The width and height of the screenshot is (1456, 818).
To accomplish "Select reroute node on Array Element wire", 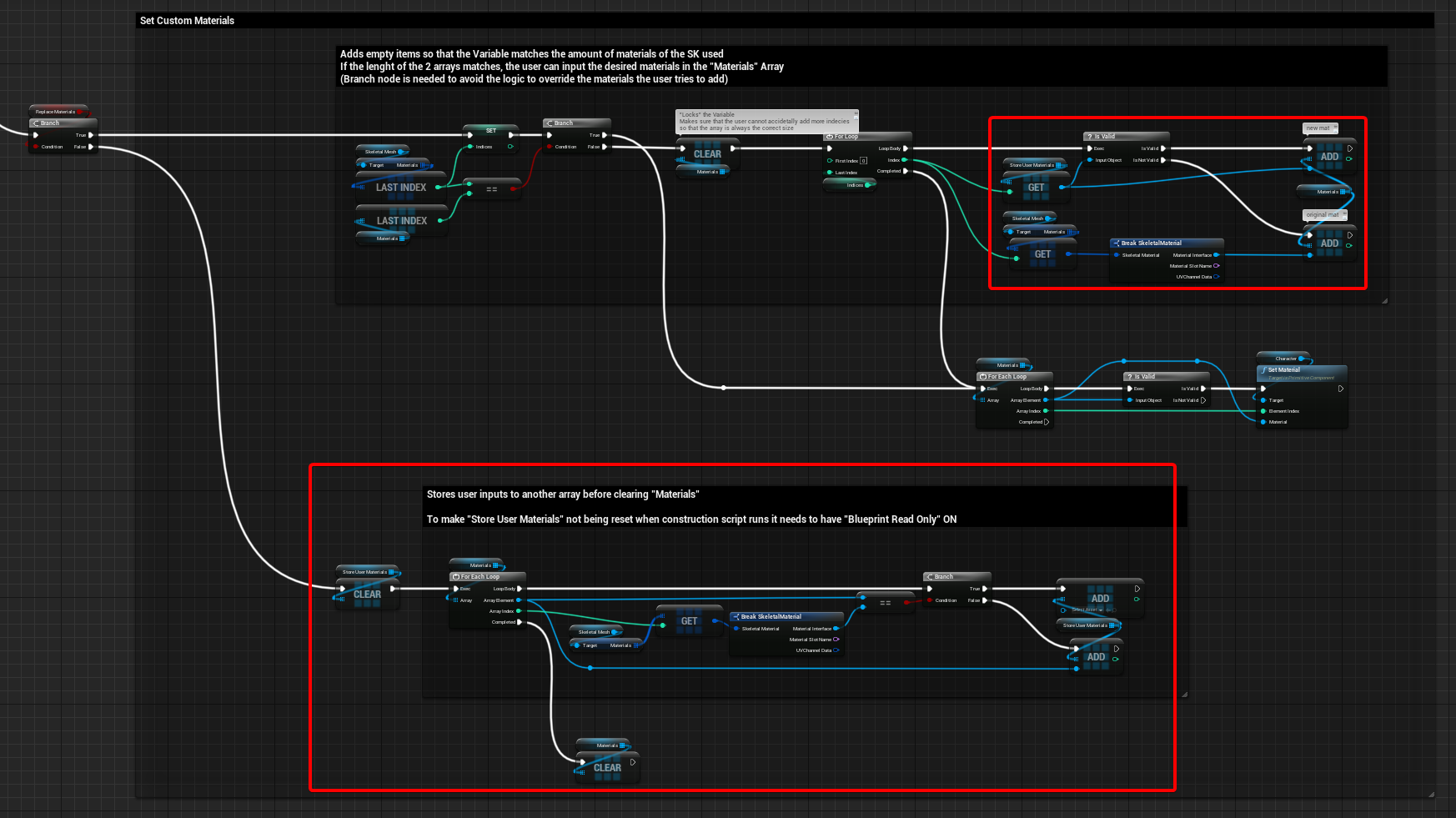I will 590,668.
